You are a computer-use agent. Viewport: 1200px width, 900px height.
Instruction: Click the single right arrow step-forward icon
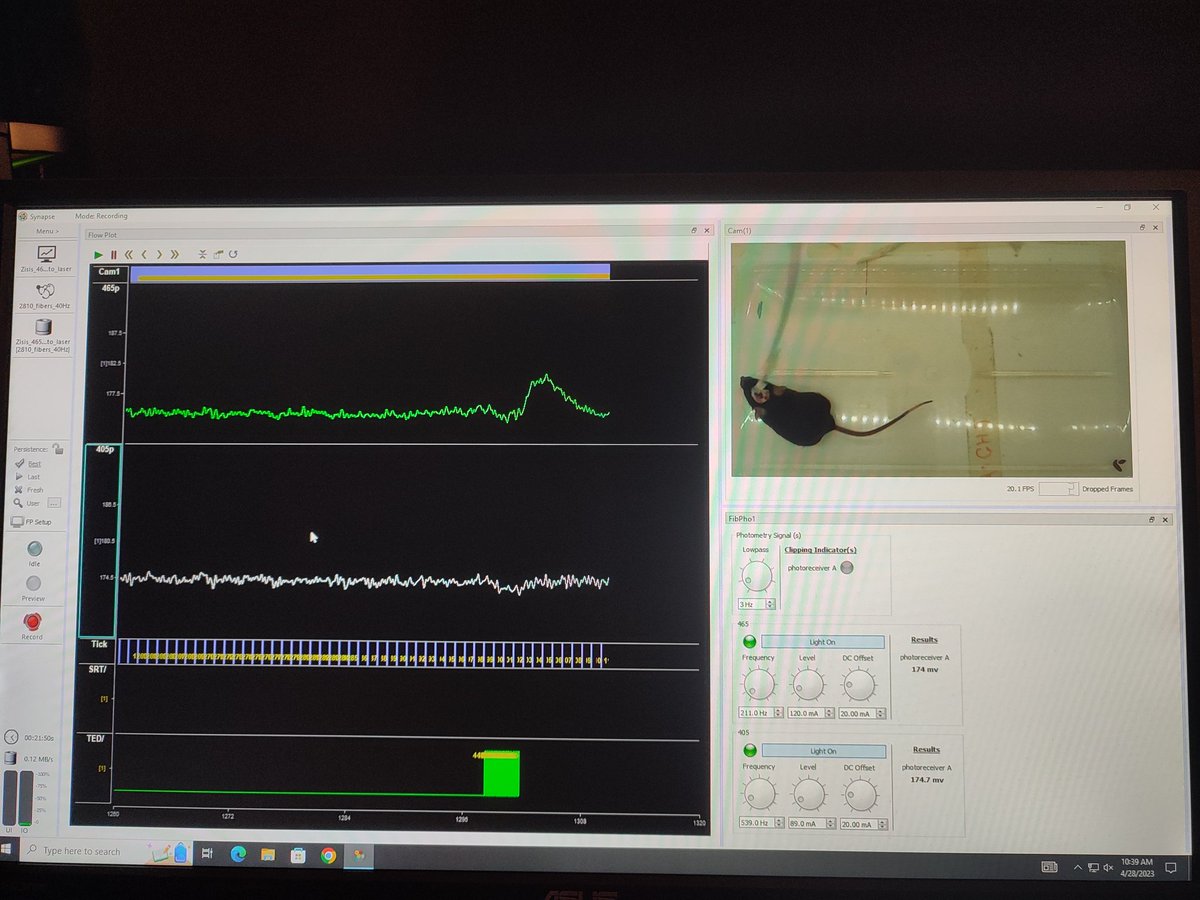(x=159, y=255)
